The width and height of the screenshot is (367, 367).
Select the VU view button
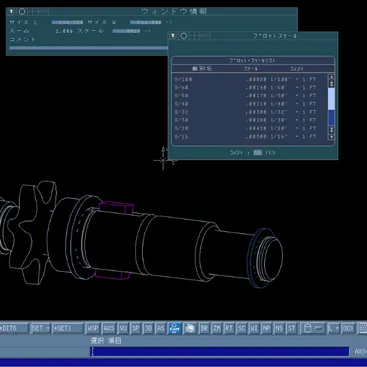coord(123,328)
